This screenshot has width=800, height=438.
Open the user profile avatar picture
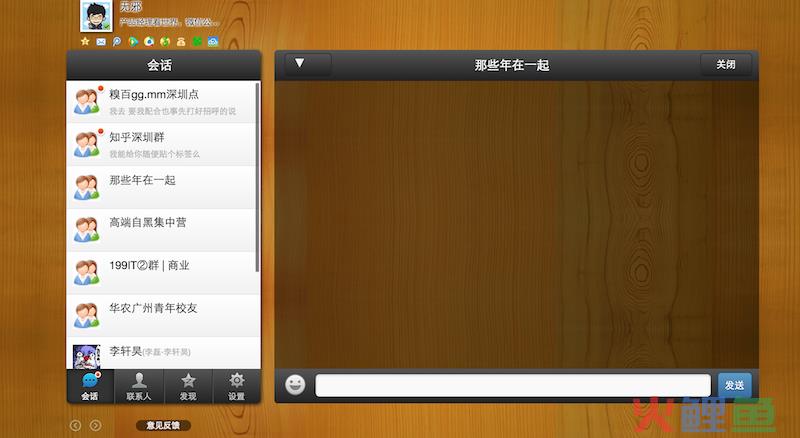pos(96,15)
